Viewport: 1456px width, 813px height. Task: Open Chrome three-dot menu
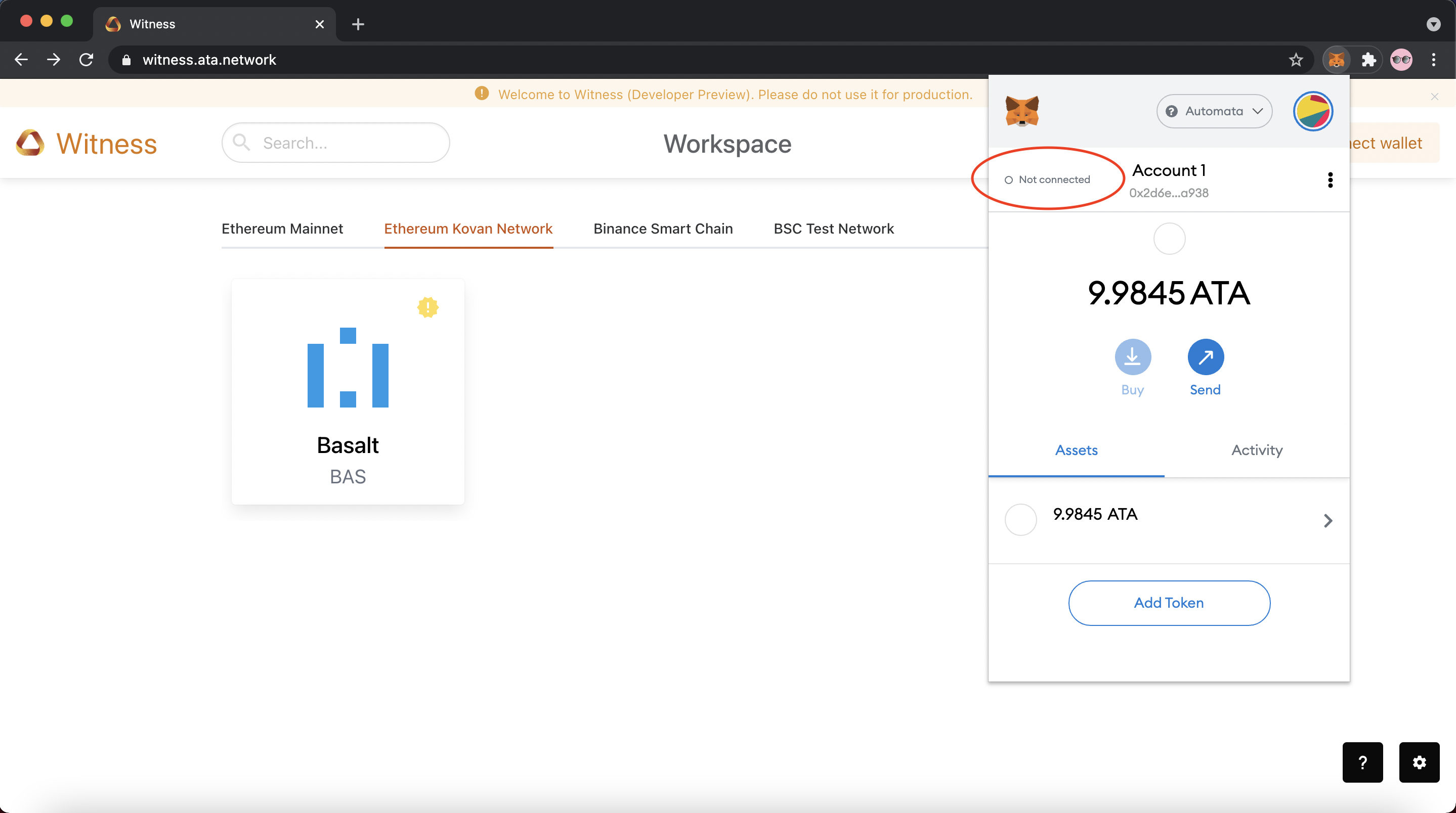pyautogui.click(x=1433, y=60)
